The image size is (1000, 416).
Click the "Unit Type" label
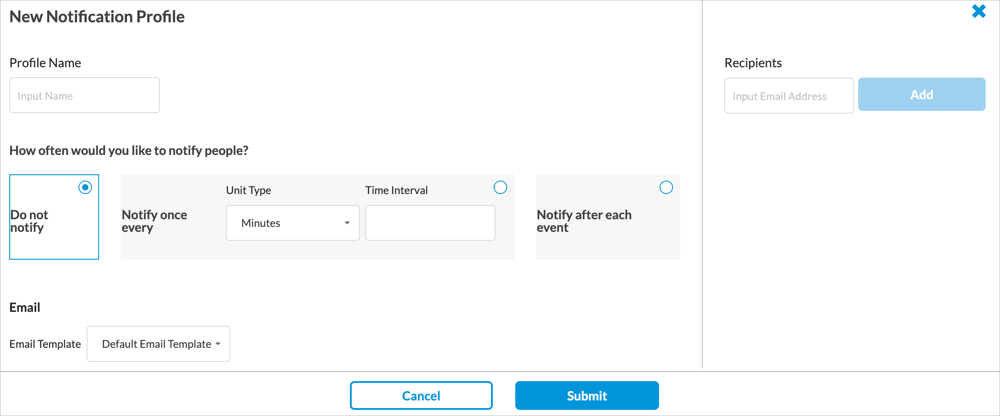pos(248,190)
